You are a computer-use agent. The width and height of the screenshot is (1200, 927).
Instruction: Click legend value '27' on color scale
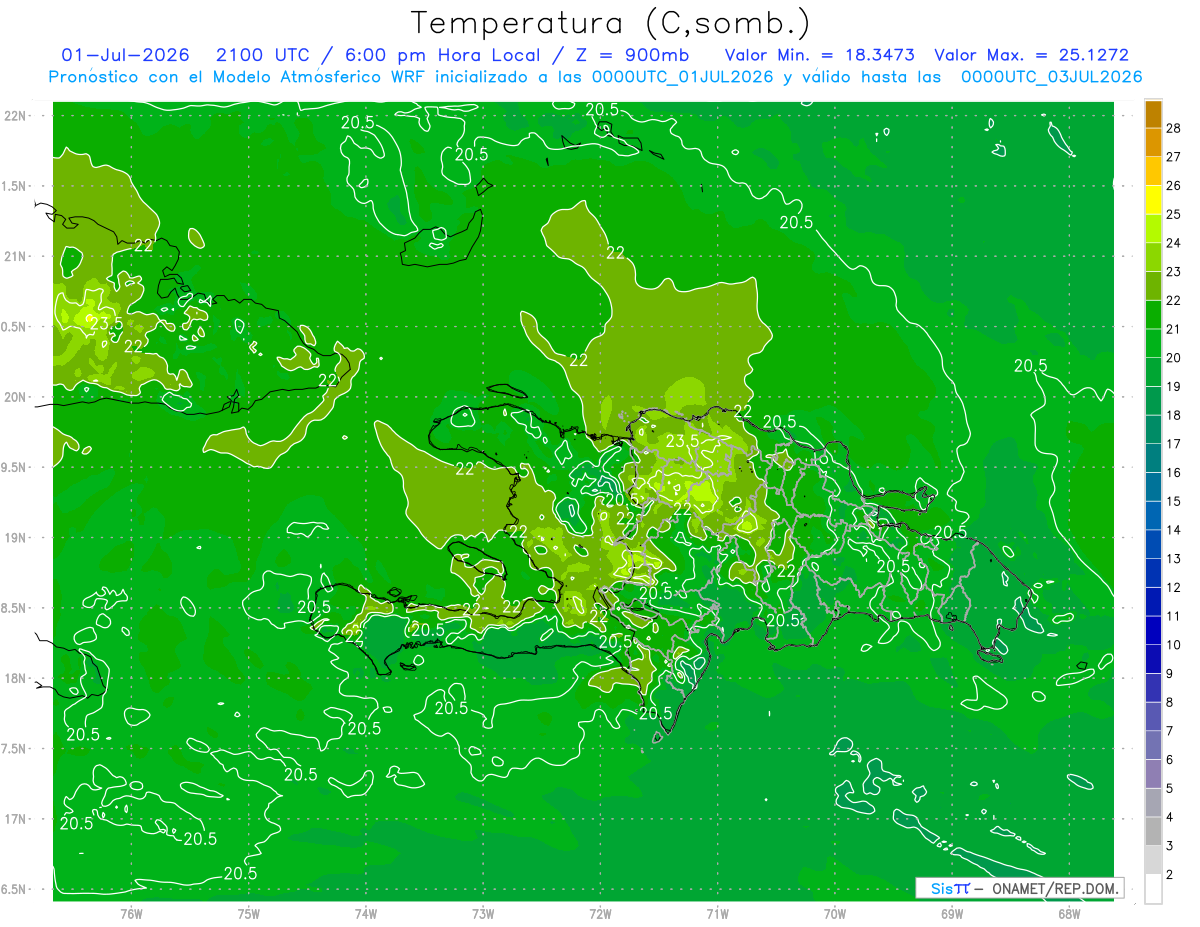point(1174,157)
